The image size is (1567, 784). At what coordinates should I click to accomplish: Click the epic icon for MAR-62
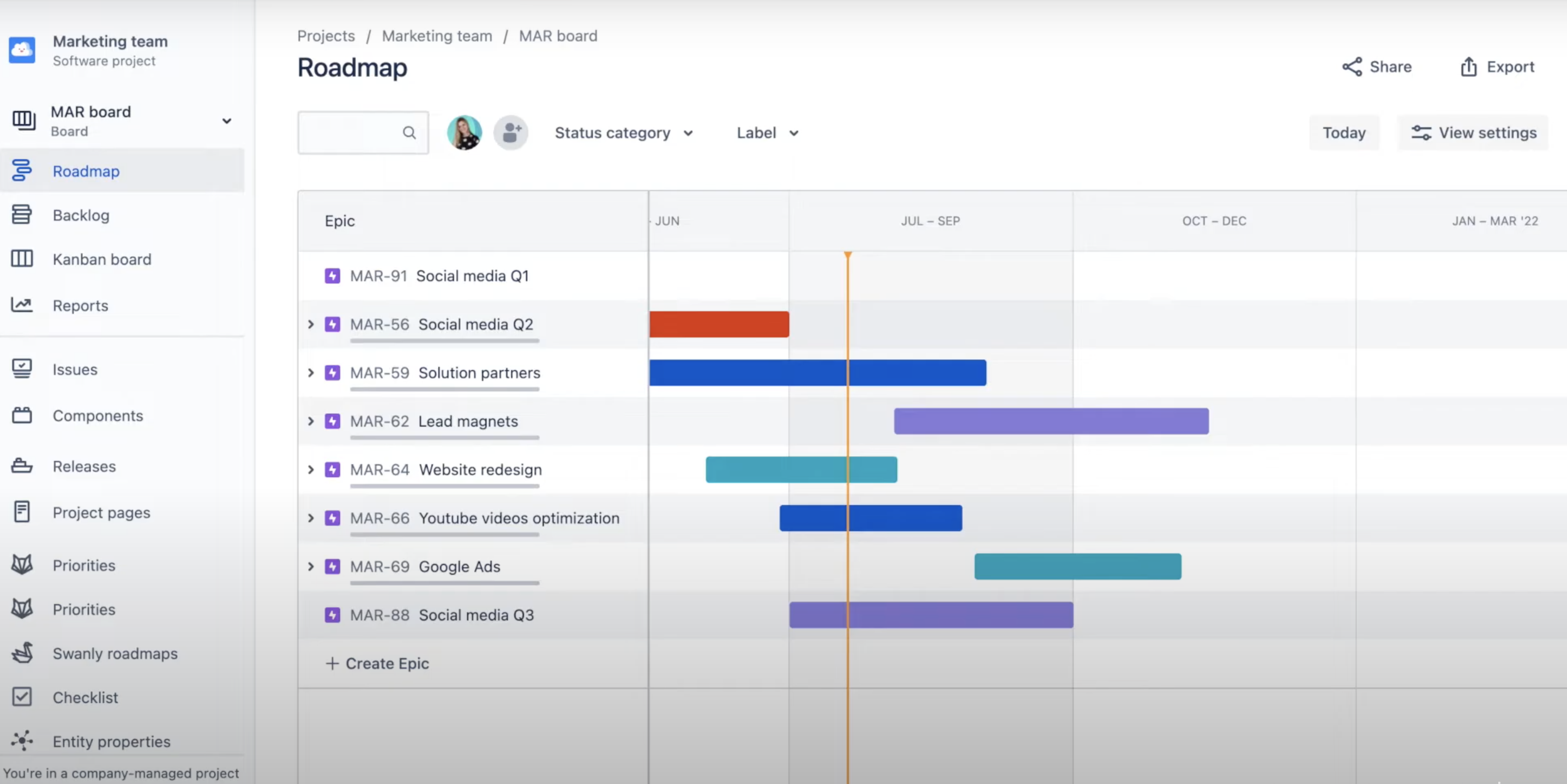[x=332, y=421]
